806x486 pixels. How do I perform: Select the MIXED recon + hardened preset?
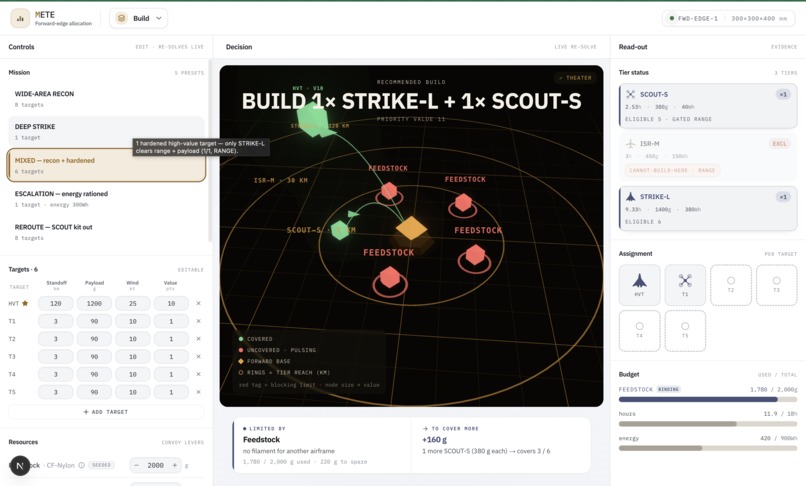106,165
